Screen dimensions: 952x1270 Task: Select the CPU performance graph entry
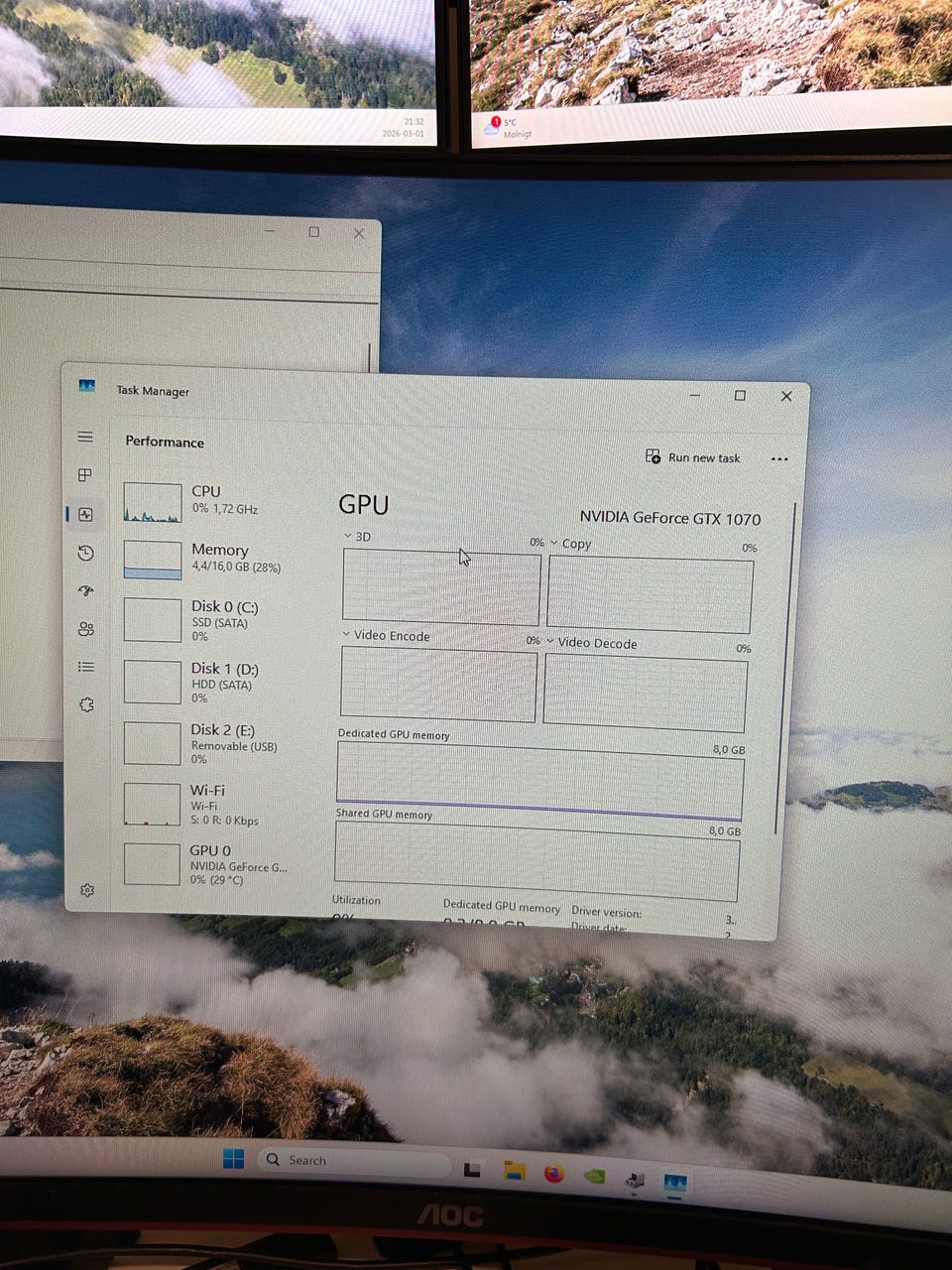(208, 502)
